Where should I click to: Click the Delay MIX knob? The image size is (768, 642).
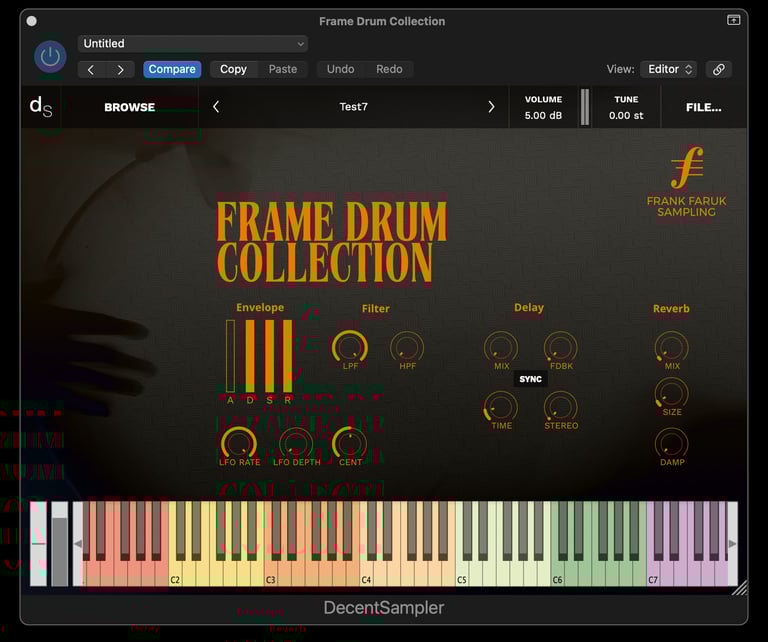click(x=501, y=347)
